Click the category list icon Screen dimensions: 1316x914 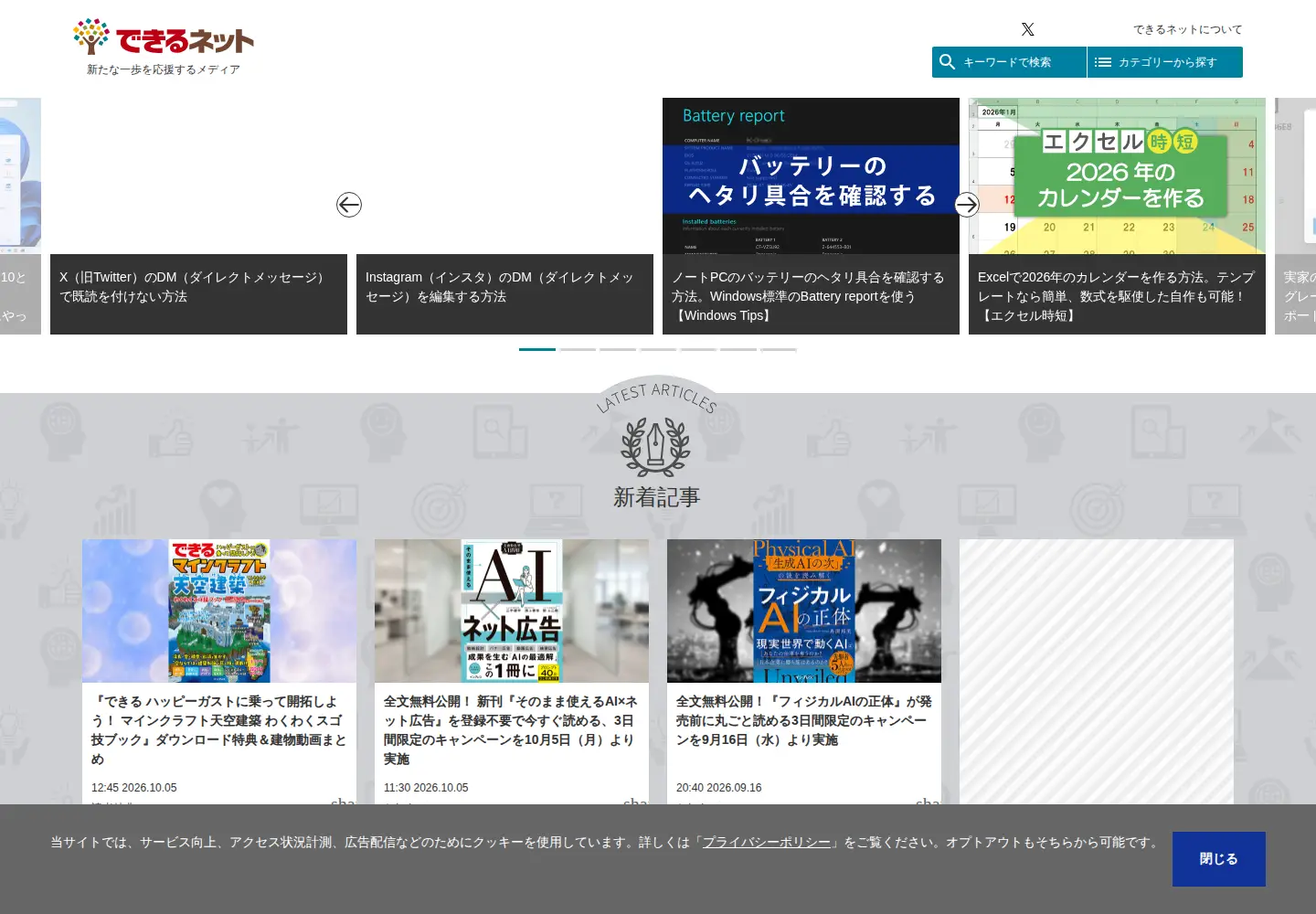click(1103, 62)
